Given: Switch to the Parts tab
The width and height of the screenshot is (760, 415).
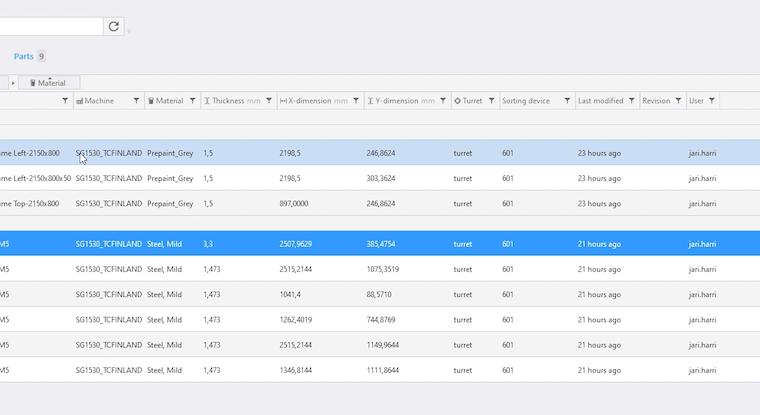Looking at the screenshot, I should (24, 56).
